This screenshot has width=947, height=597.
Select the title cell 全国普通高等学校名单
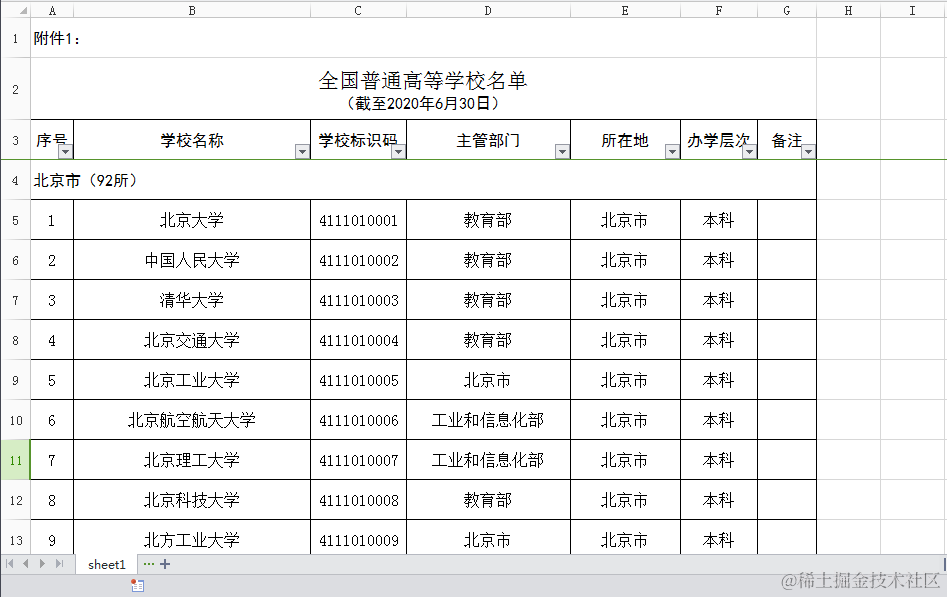pyautogui.click(x=423, y=89)
